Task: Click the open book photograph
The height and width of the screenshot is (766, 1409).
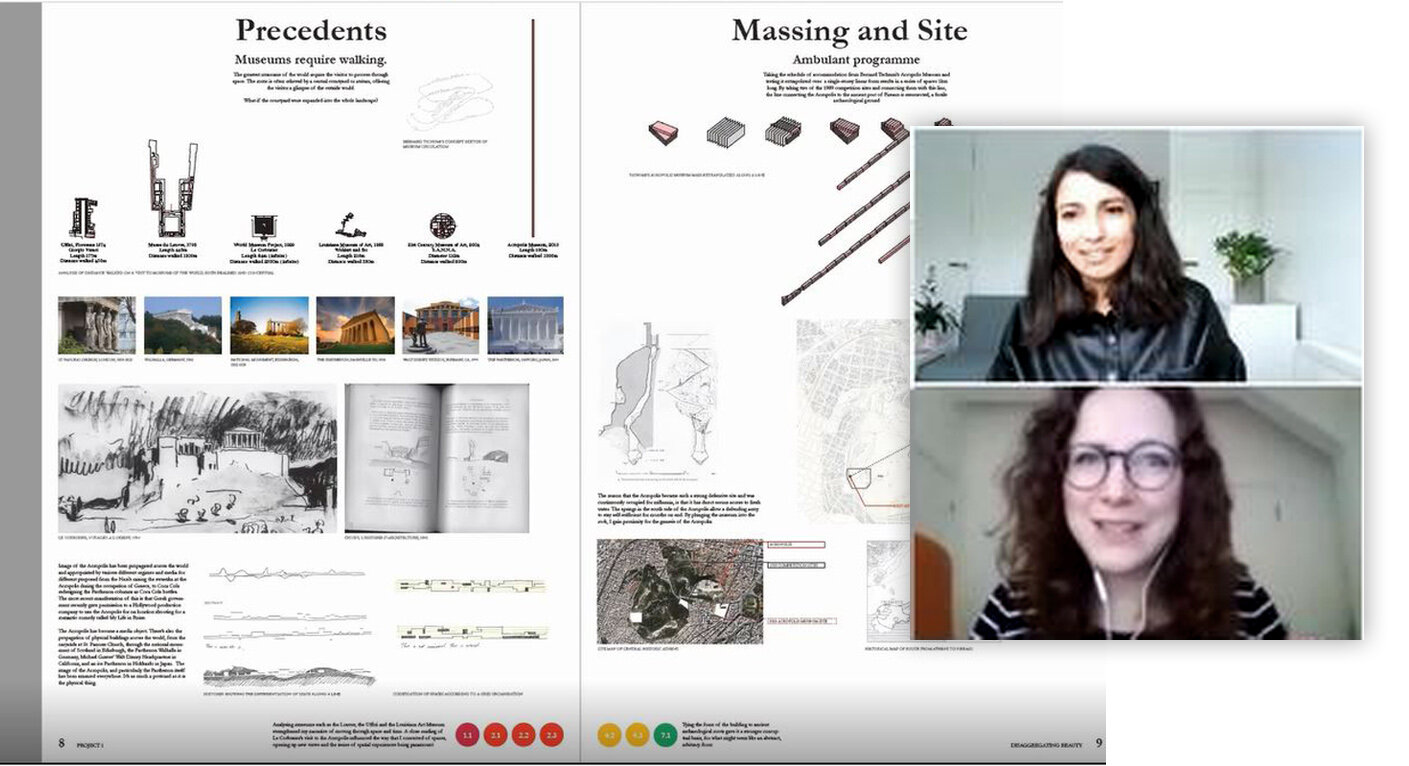Action: point(437,458)
